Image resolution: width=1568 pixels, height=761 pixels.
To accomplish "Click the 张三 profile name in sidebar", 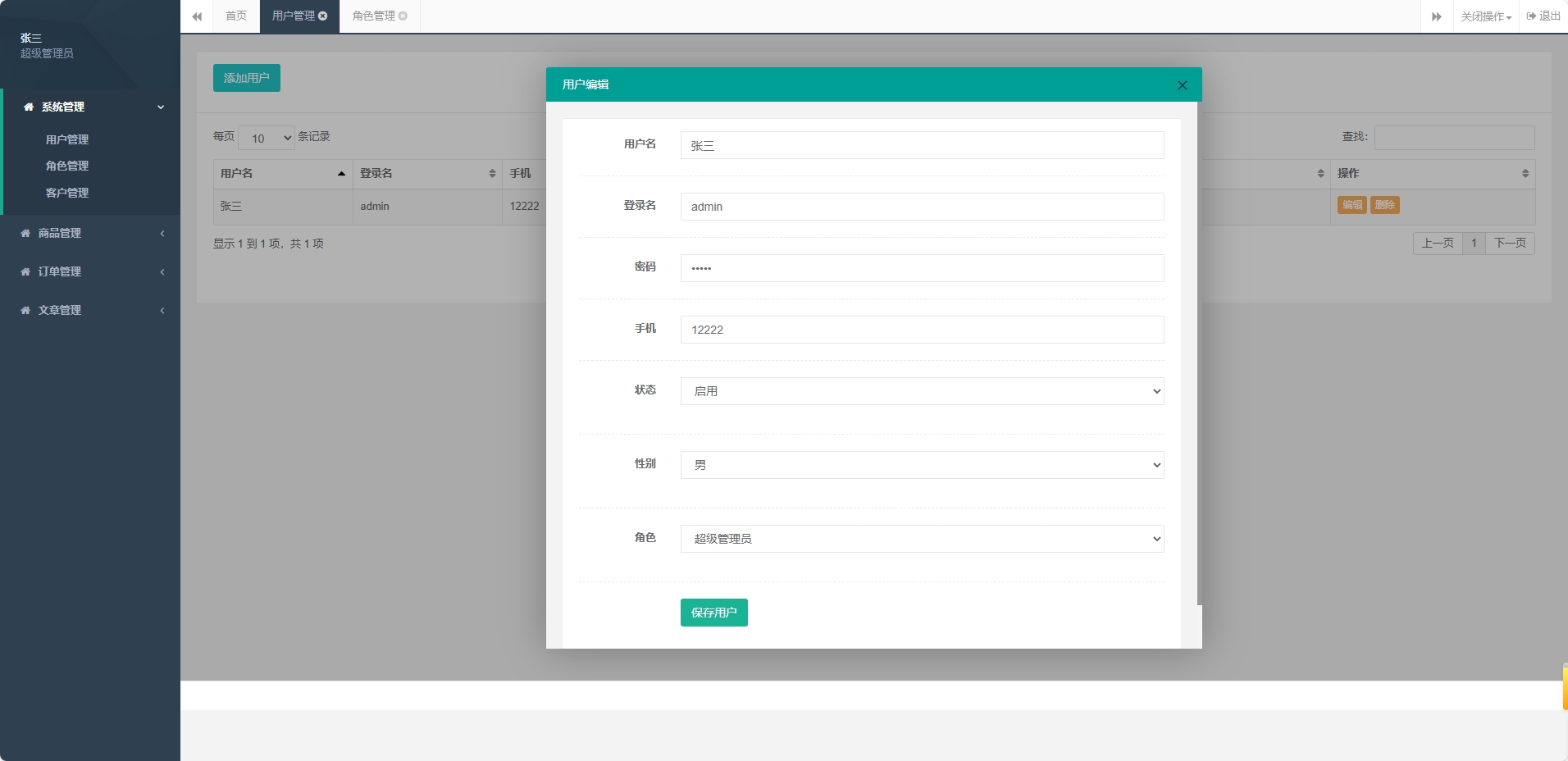I will pos(31,39).
